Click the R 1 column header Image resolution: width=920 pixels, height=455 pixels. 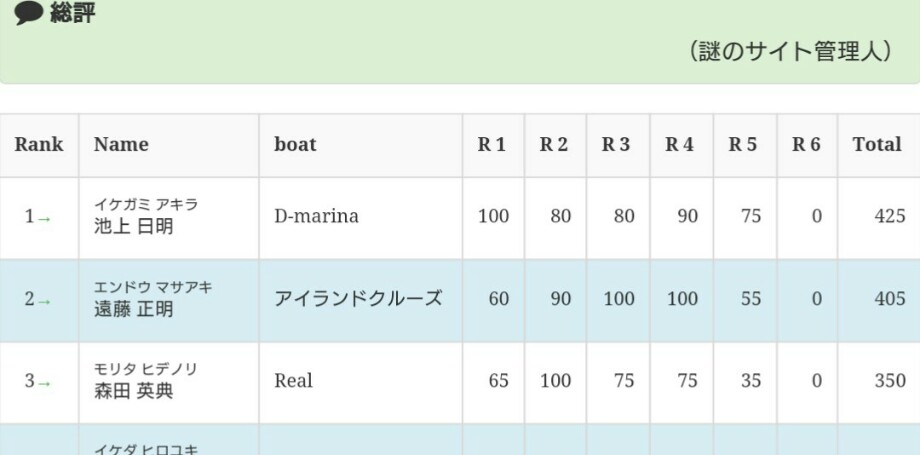[493, 145]
